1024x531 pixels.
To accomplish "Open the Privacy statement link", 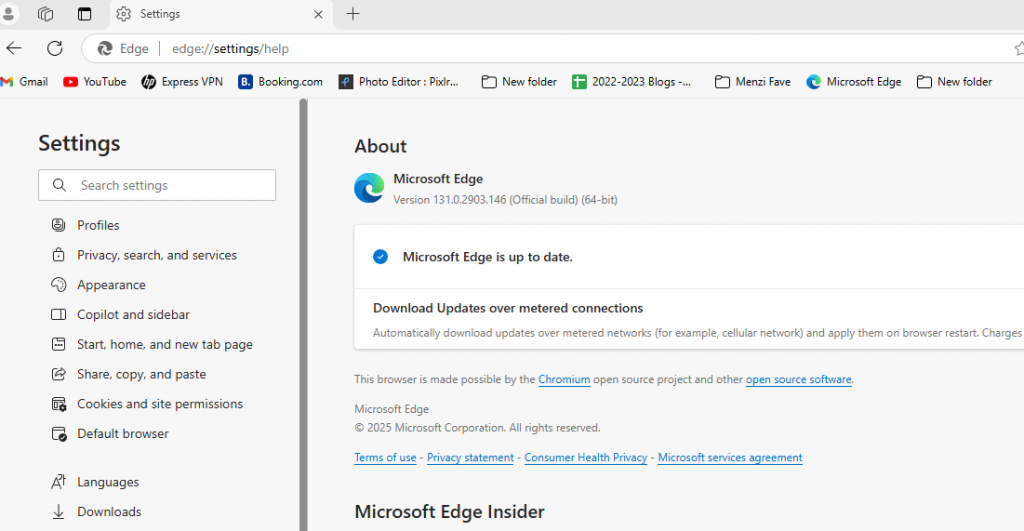I will pos(470,458).
